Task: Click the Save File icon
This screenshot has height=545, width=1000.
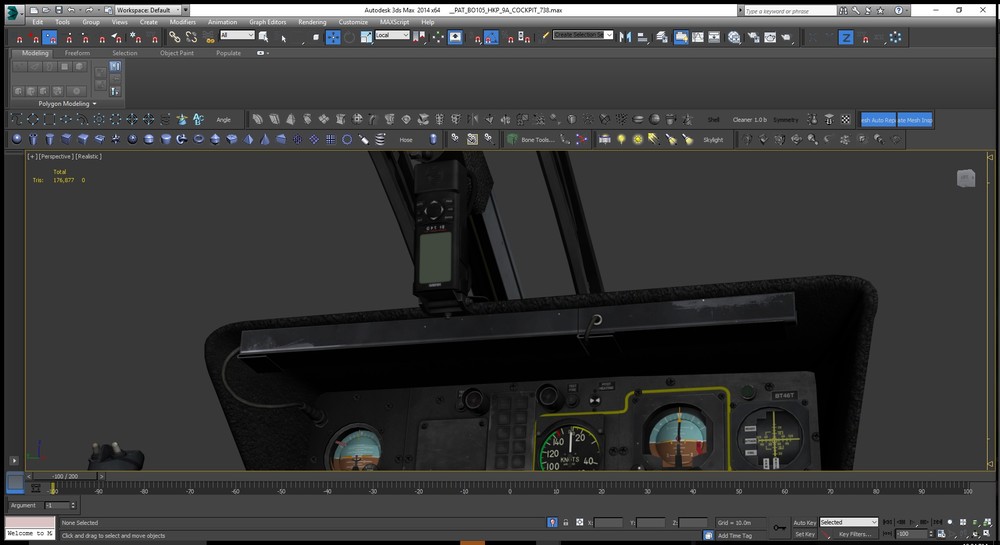Action: pyautogui.click(x=59, y=10)
